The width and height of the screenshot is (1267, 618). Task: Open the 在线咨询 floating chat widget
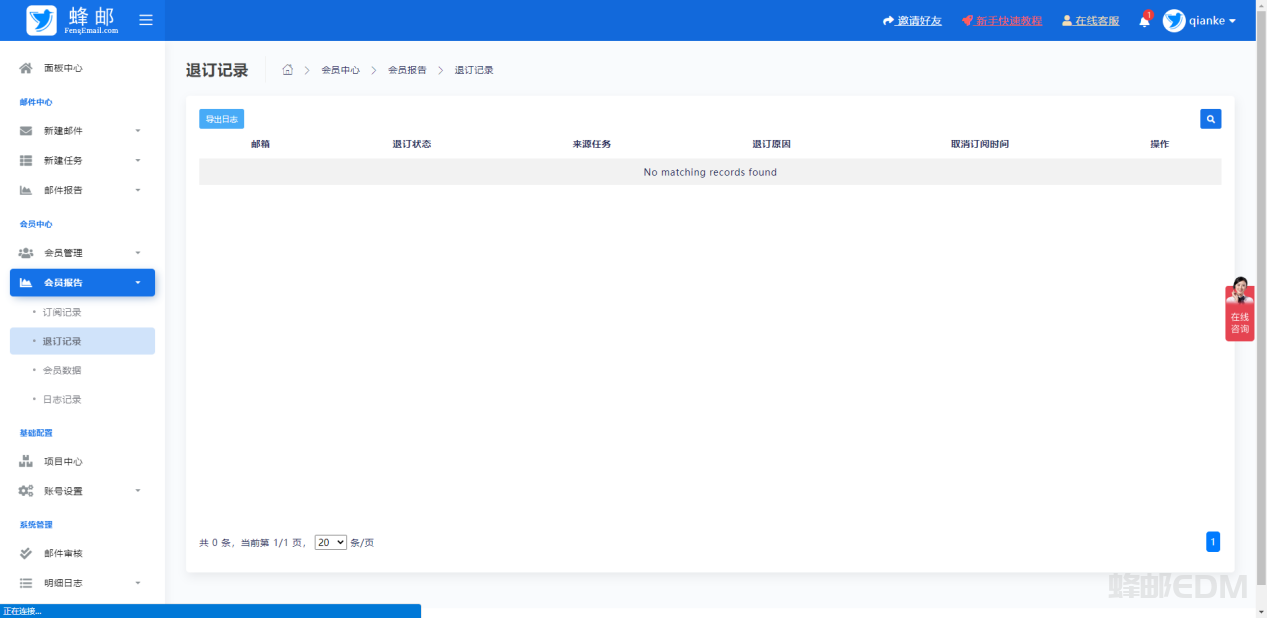tap(1239, 312)
